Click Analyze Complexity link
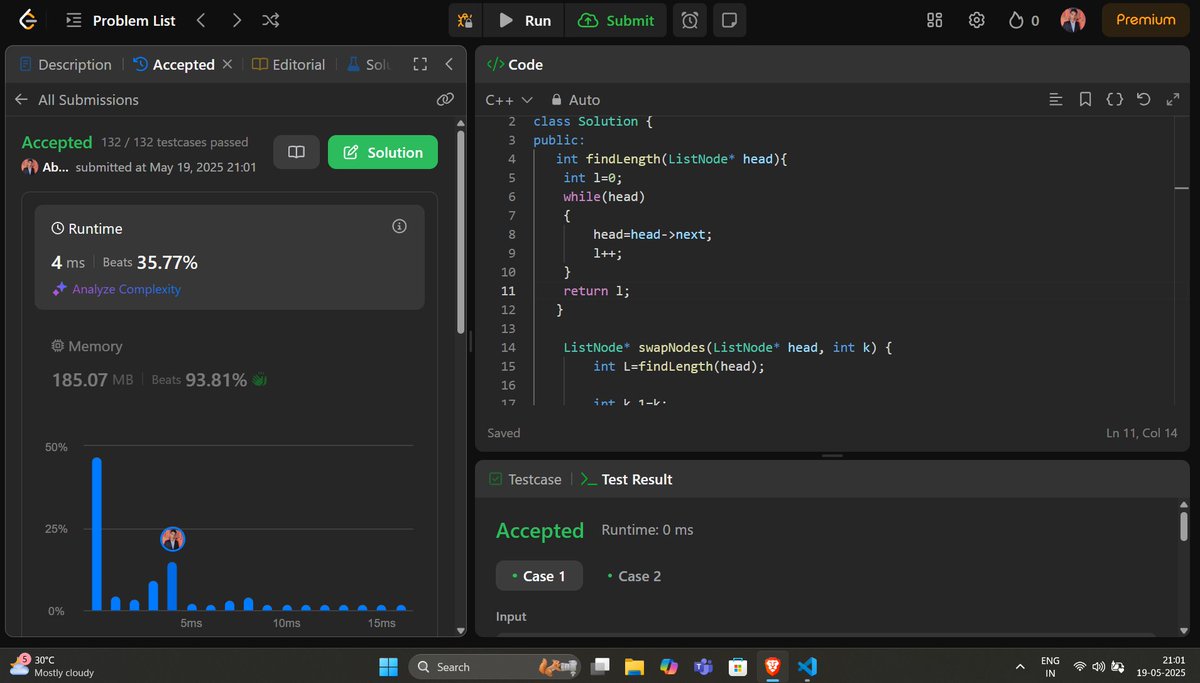Viewport: 1200px width, 683px height. point(117,289)
